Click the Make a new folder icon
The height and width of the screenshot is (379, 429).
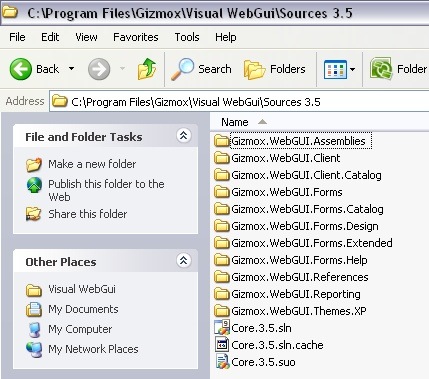click(x=34, y=164)
